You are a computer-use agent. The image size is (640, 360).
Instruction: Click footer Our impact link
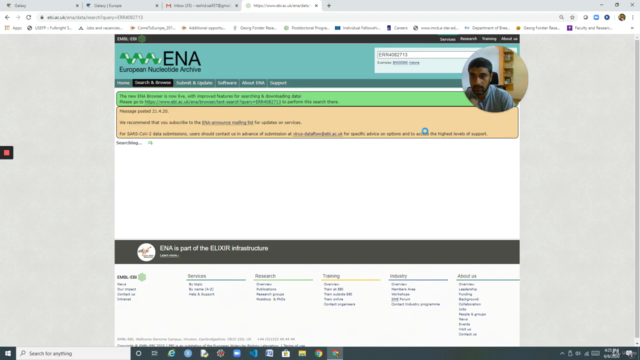coord(127,289)
